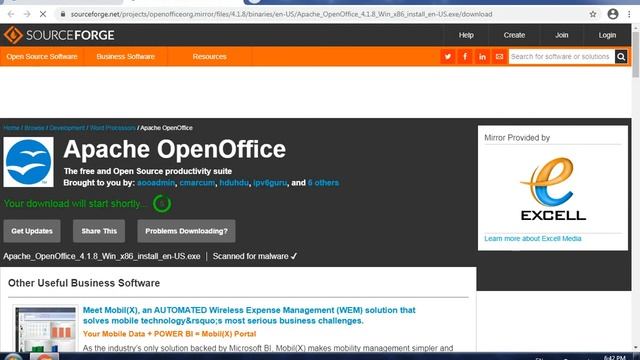Go back to the previous page

coord(11,14)
